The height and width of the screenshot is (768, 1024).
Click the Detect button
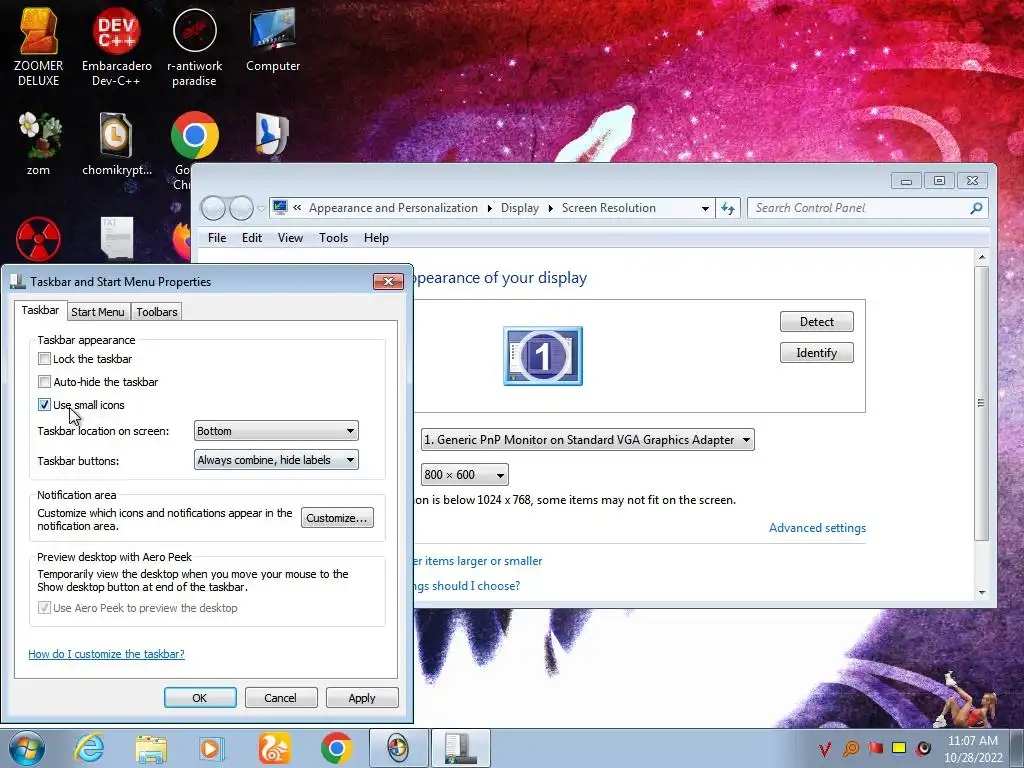pos(816,321)
